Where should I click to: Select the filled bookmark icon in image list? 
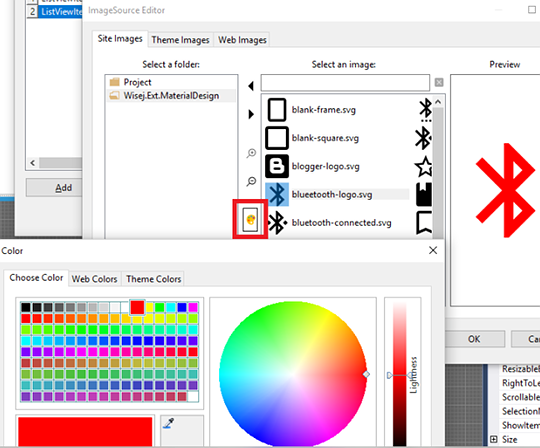click(424, 195)
